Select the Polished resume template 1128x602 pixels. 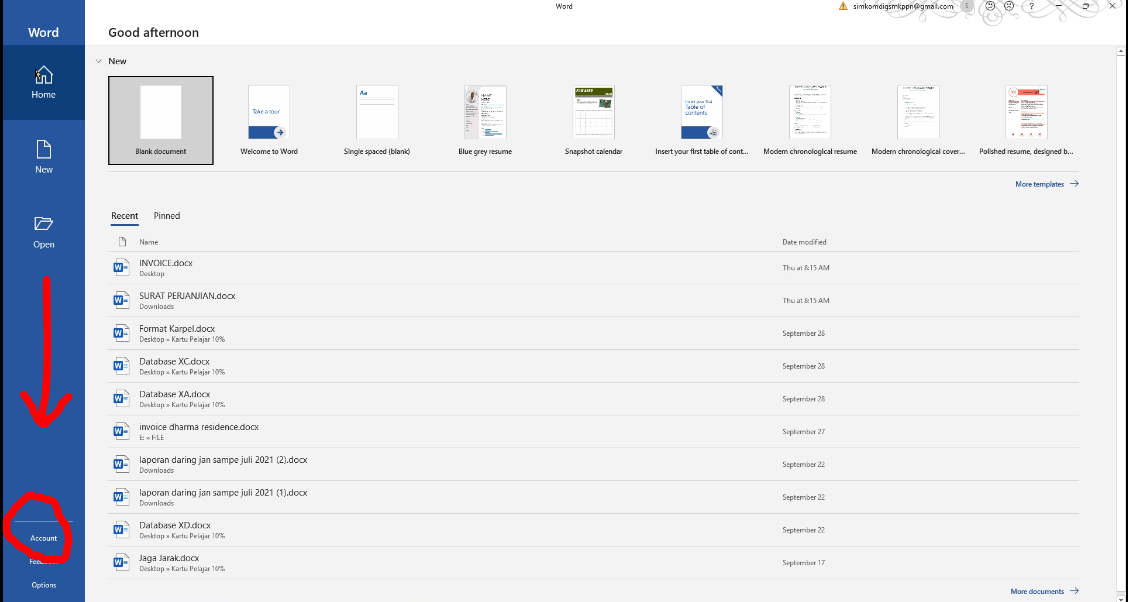(1026, 120)
